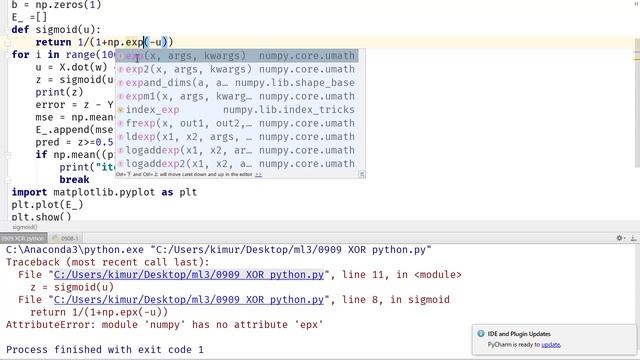Screen dimensions: 640x360
Task: Select expm1 completion entry
Action: pos(237,96)
